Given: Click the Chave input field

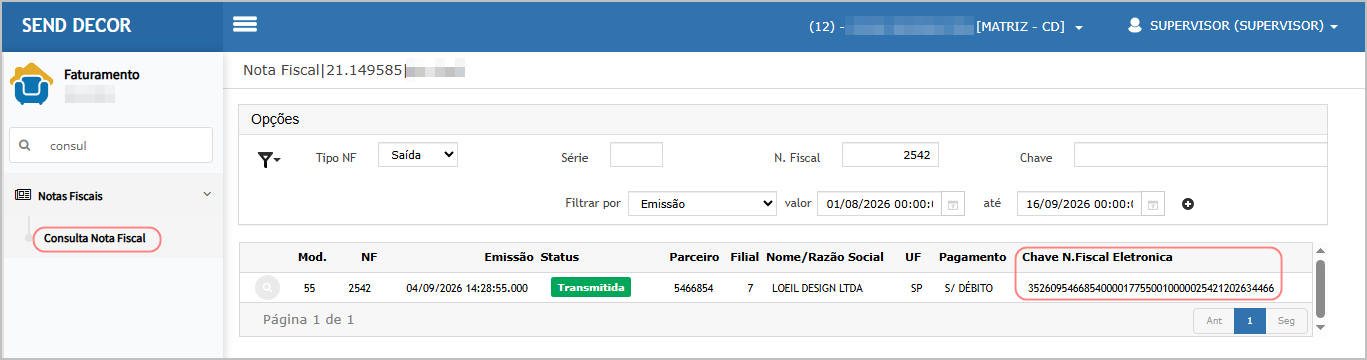Looking at the screenshot, I should click(1200, 155).
